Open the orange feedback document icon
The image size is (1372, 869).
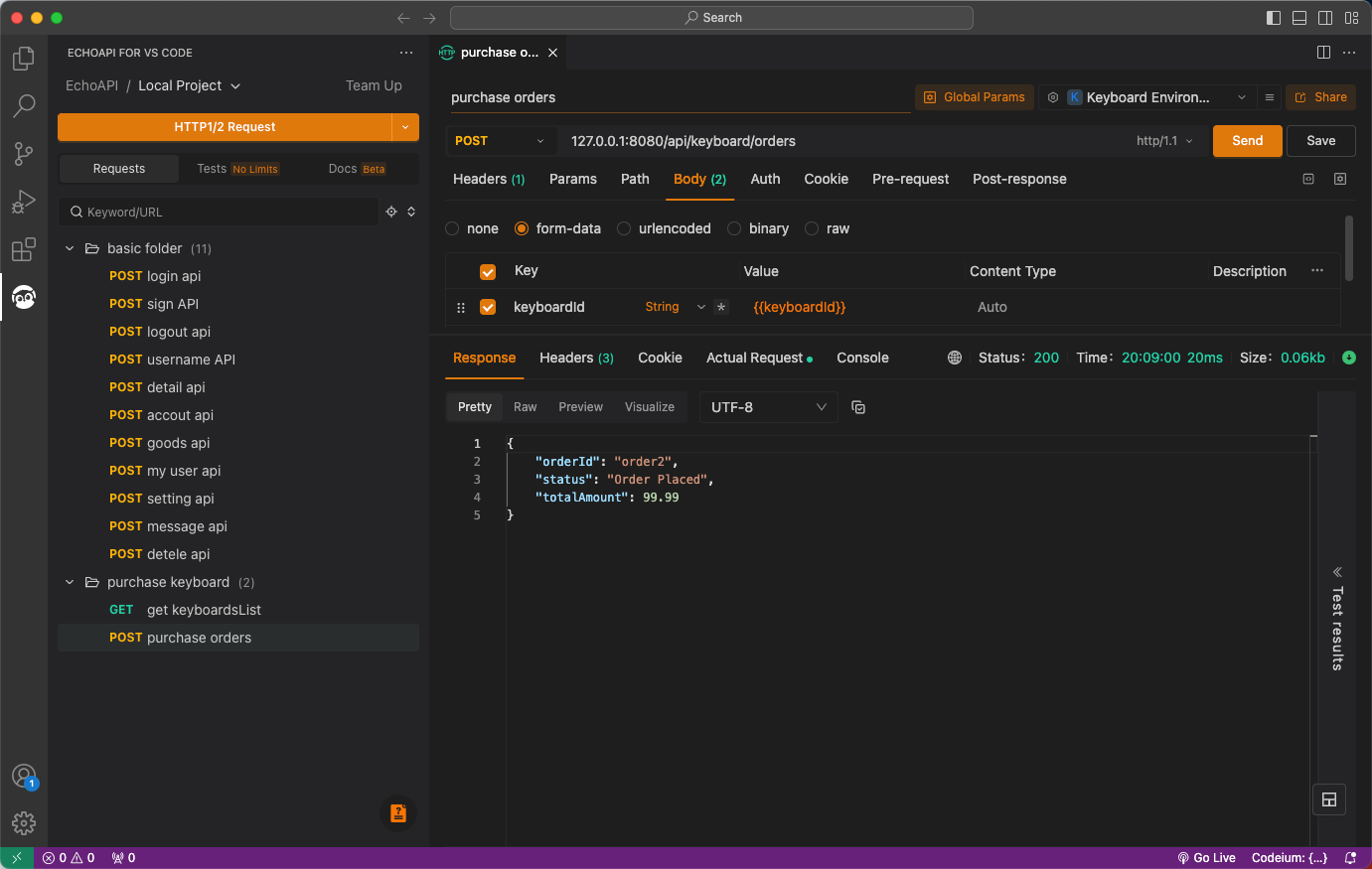(x=398, y=813)
